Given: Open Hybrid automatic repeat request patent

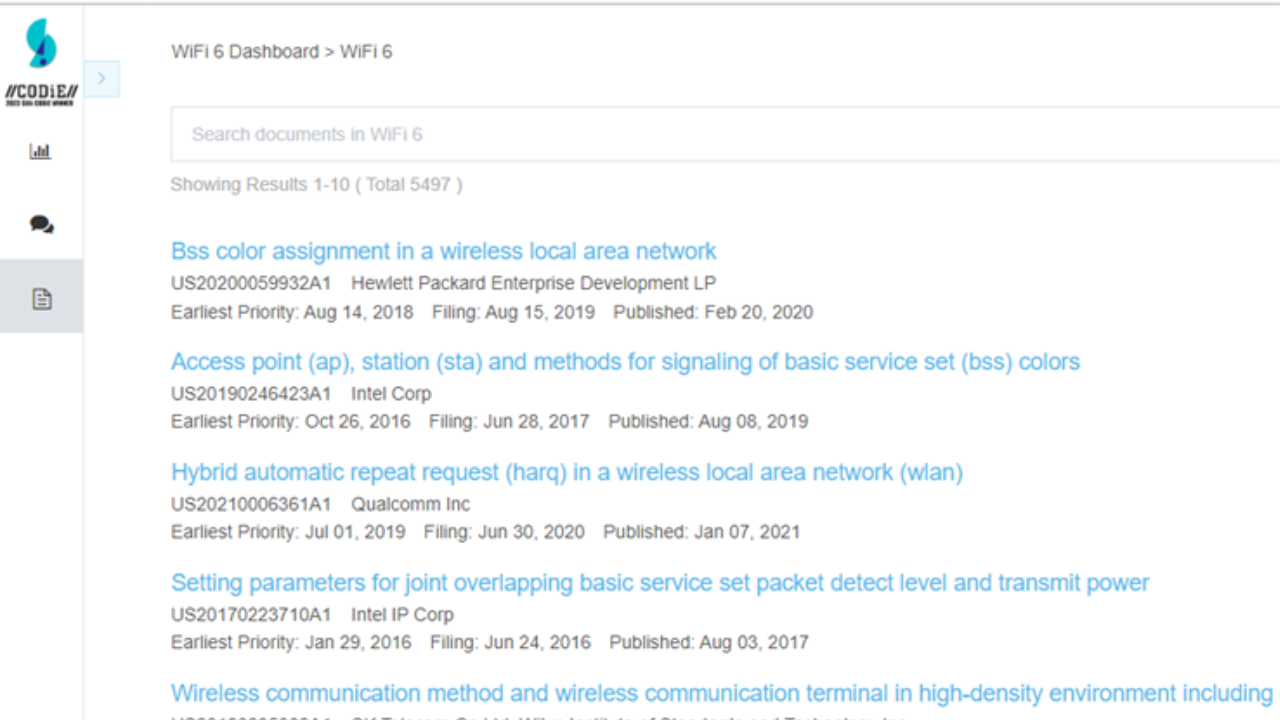Looking at the screenshot, I should (567, 472).
